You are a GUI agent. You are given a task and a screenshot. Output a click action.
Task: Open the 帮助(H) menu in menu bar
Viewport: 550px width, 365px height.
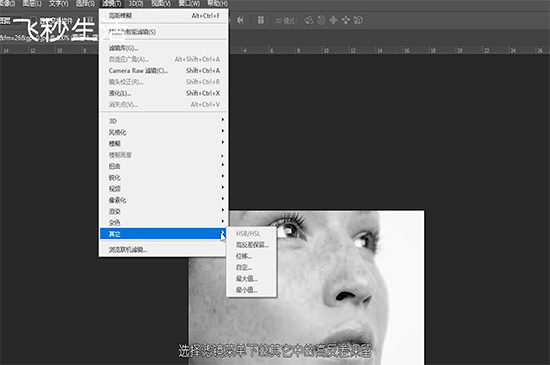(217, 4)
